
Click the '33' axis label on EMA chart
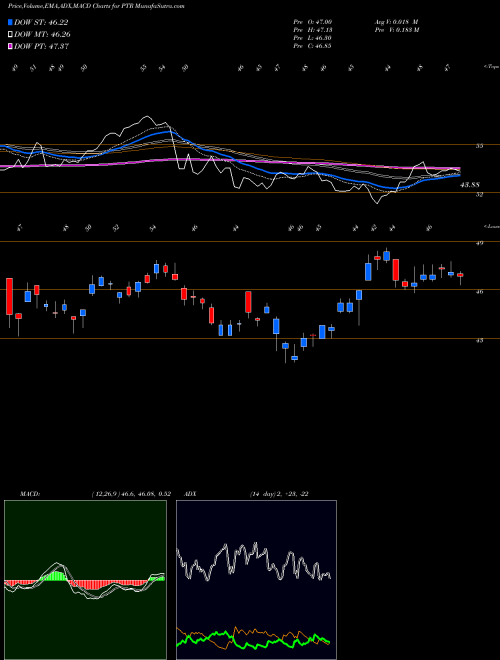coord(479,146)
